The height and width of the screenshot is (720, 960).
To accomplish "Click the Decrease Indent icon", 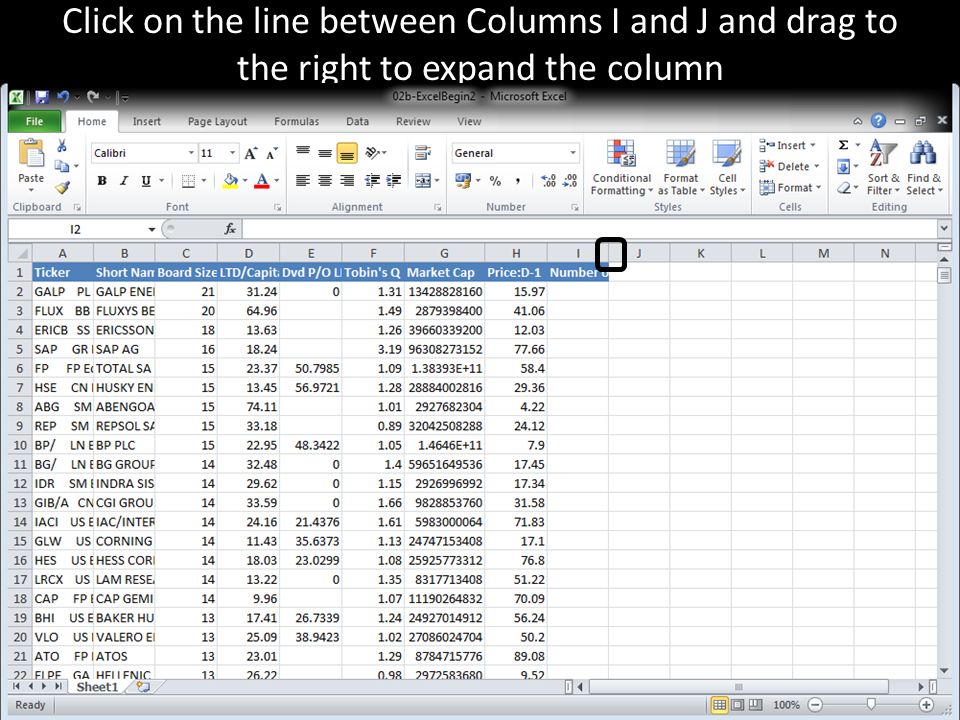I will pos(372,180).
